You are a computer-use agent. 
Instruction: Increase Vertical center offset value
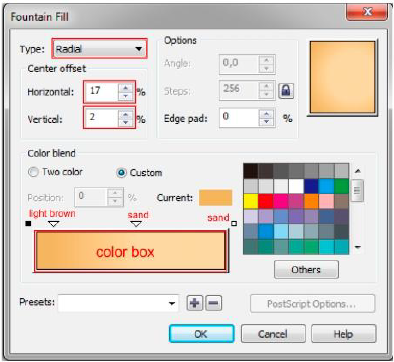(x=125, y=114)
